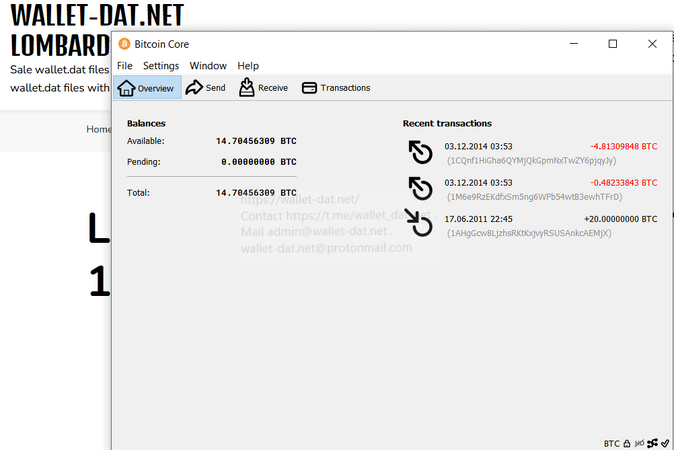674x450 pixels.
Task: Open the Receive tab
Action: (x=263, y=88)
